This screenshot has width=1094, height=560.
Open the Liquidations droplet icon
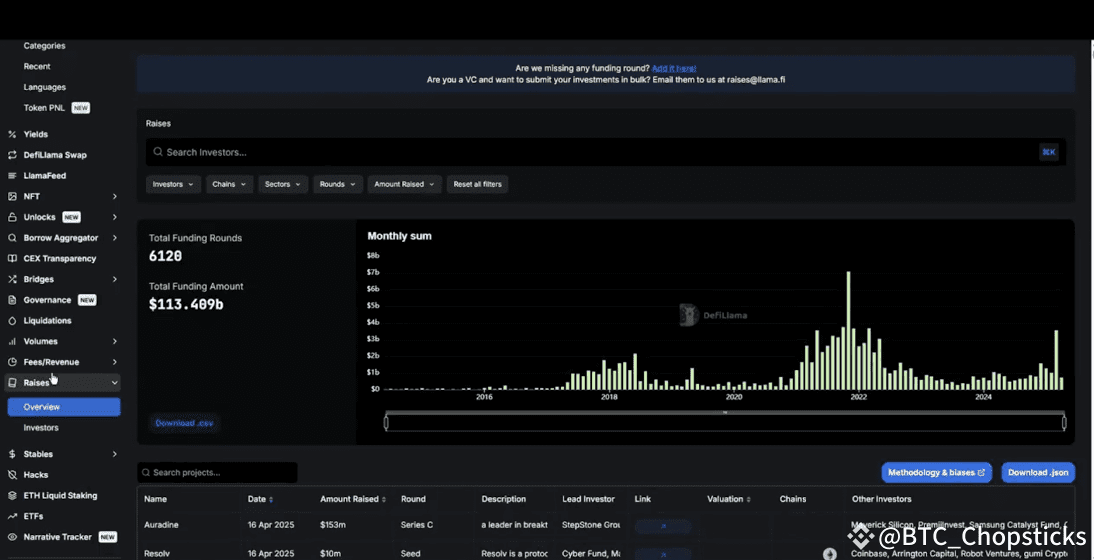click(12, 321)
